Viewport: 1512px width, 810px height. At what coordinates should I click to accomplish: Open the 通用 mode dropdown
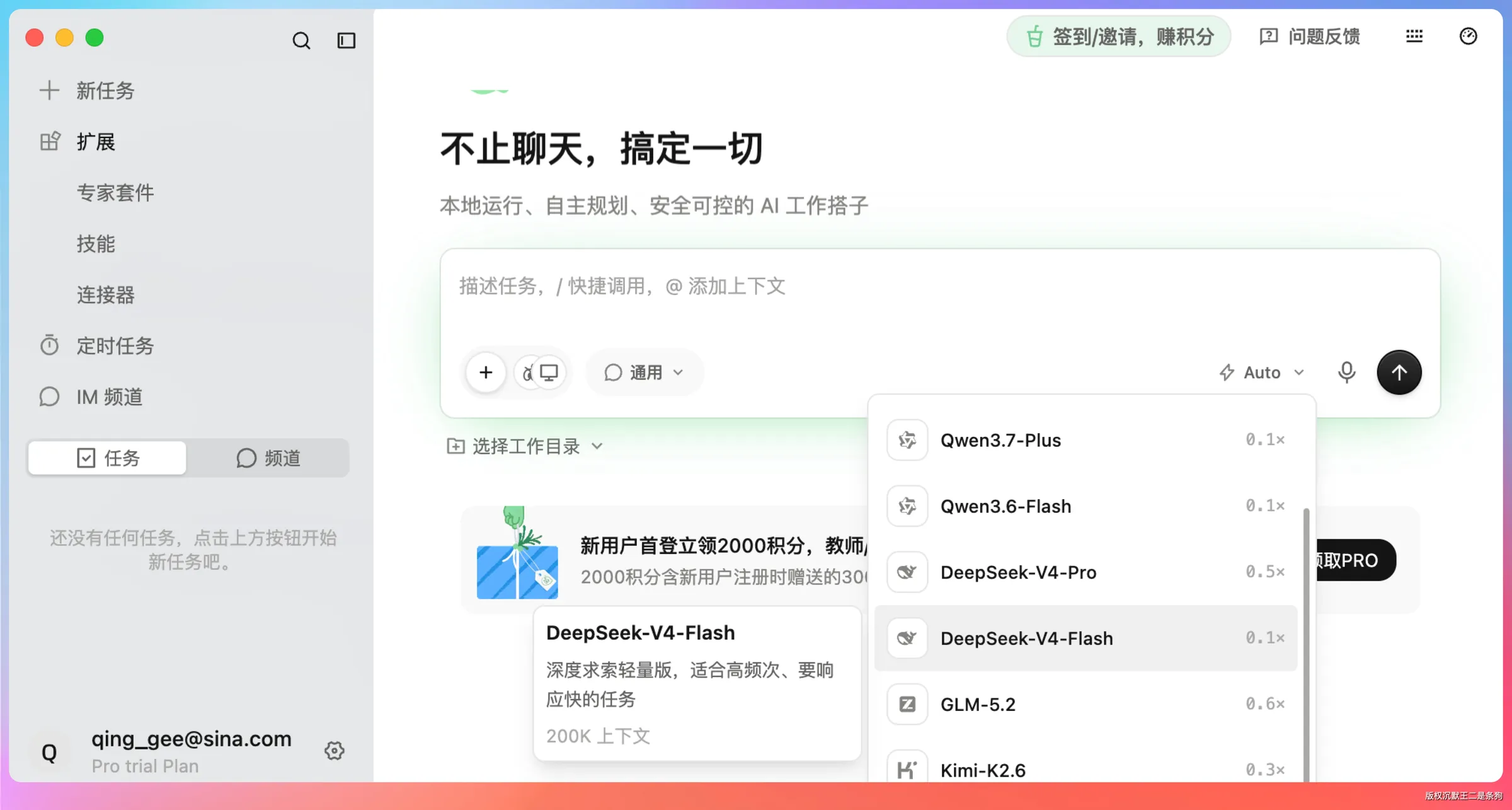pyautogui.click(x=644, y=373)
